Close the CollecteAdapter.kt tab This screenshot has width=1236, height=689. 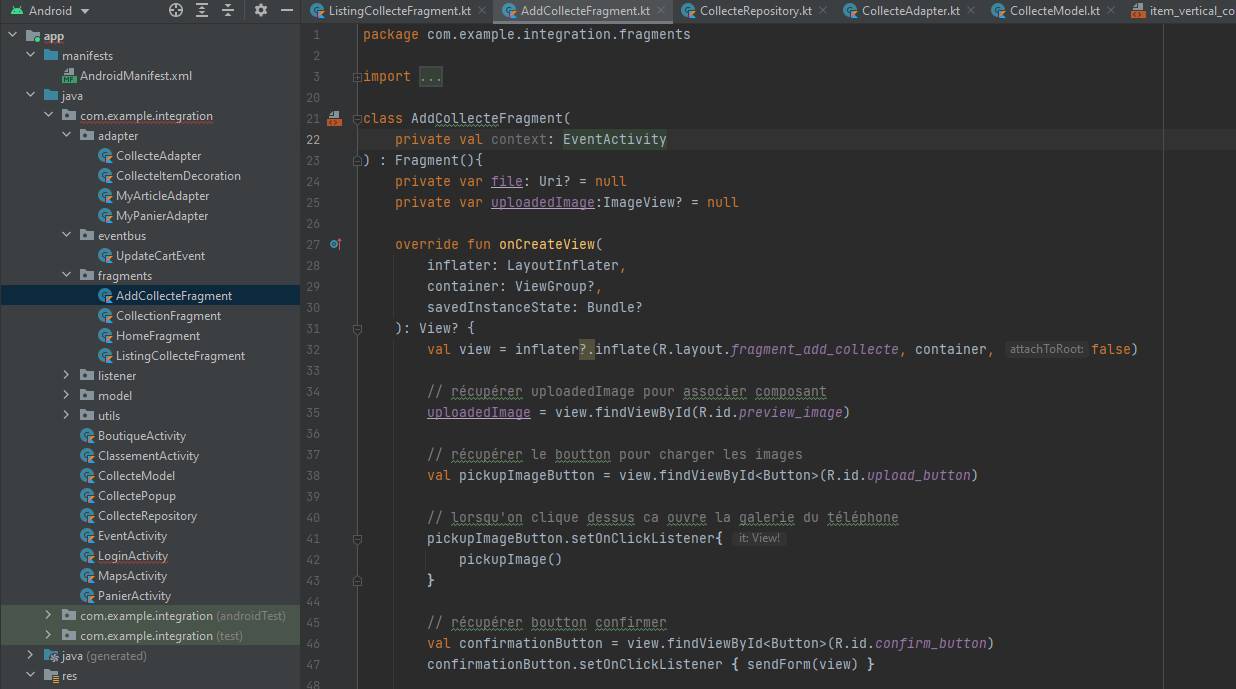pos(973,11)
